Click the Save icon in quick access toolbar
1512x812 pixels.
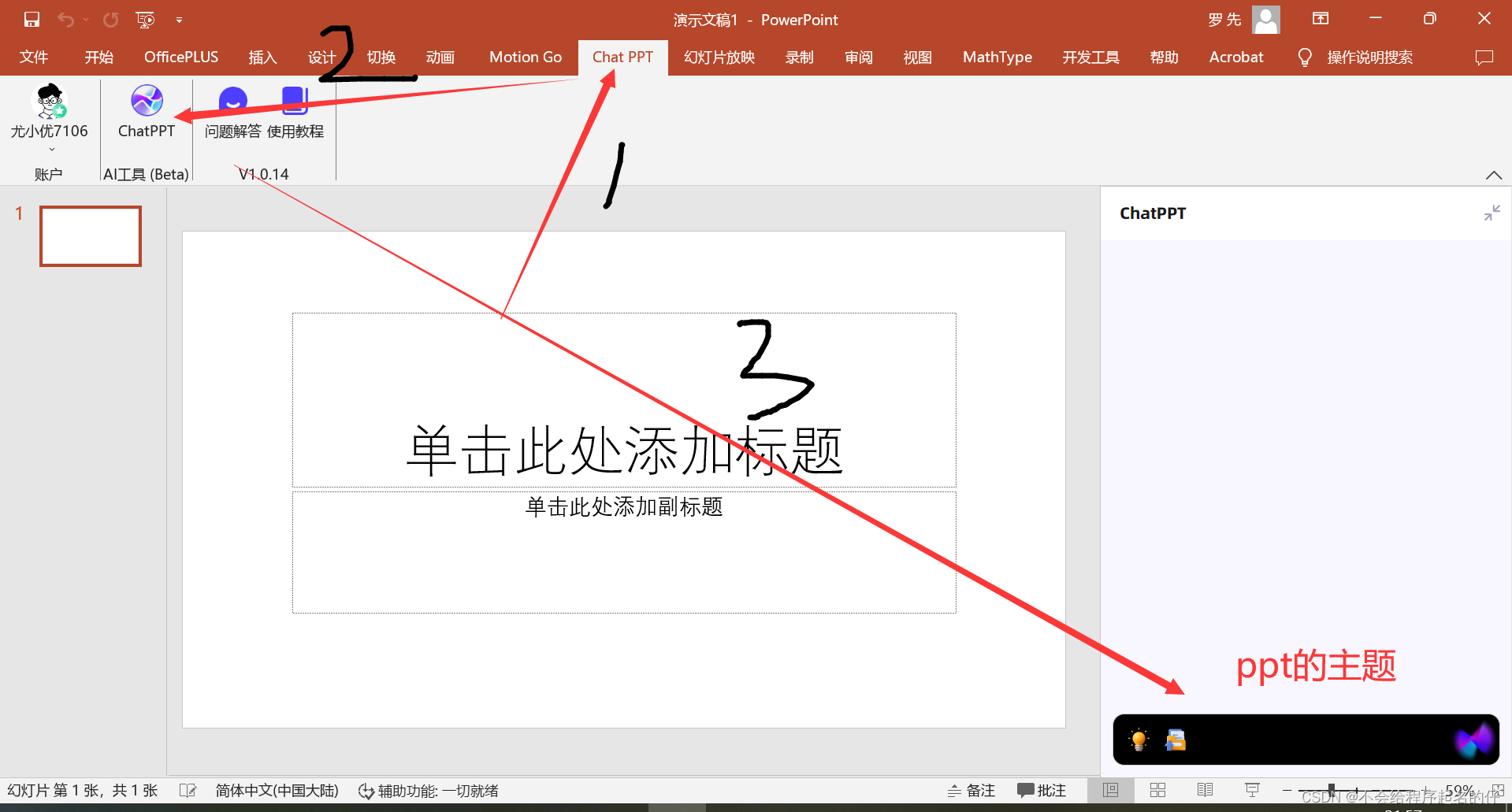pyautogui.click(x=31, y=19)
